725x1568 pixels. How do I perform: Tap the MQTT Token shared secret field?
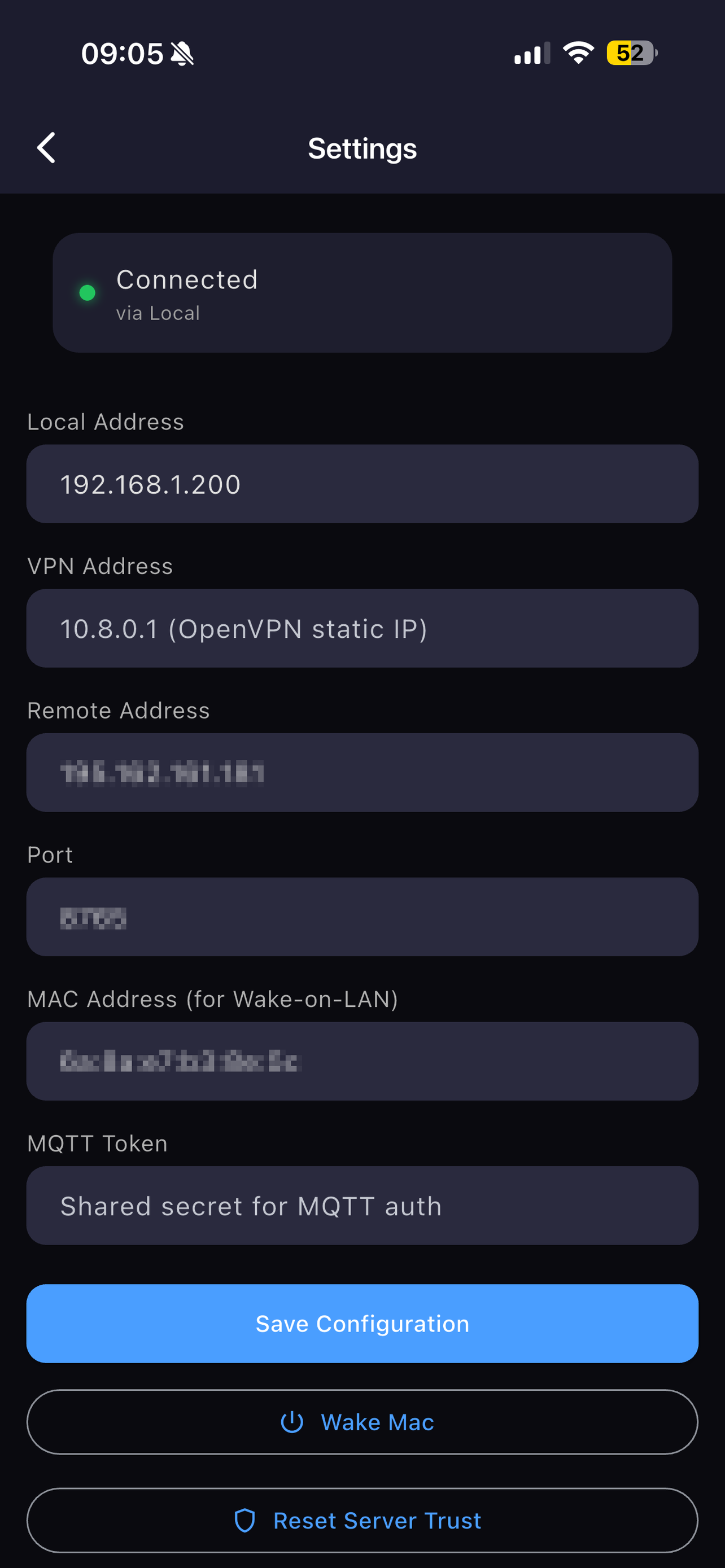click(362, 1205)
